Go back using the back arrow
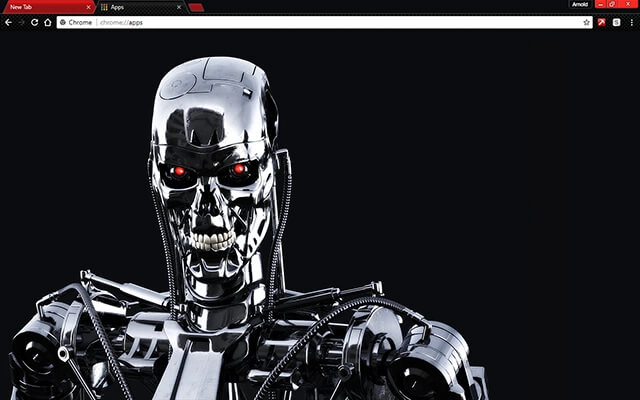This screenshot has height=400, width=640. click(8, 22)
